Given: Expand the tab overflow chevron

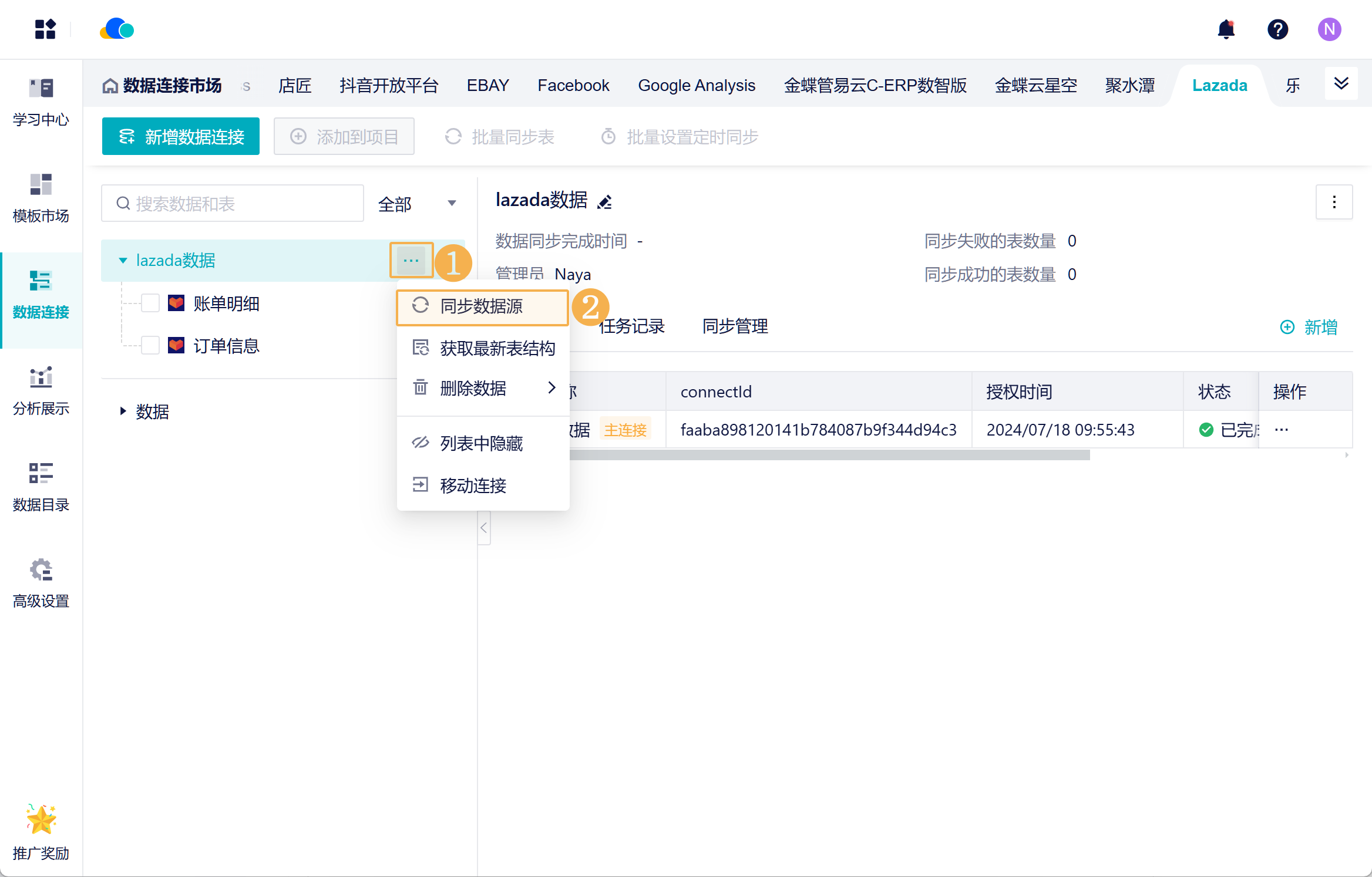Looking at the screenshot, I should pyautogui.click(x=1341, y=83).
